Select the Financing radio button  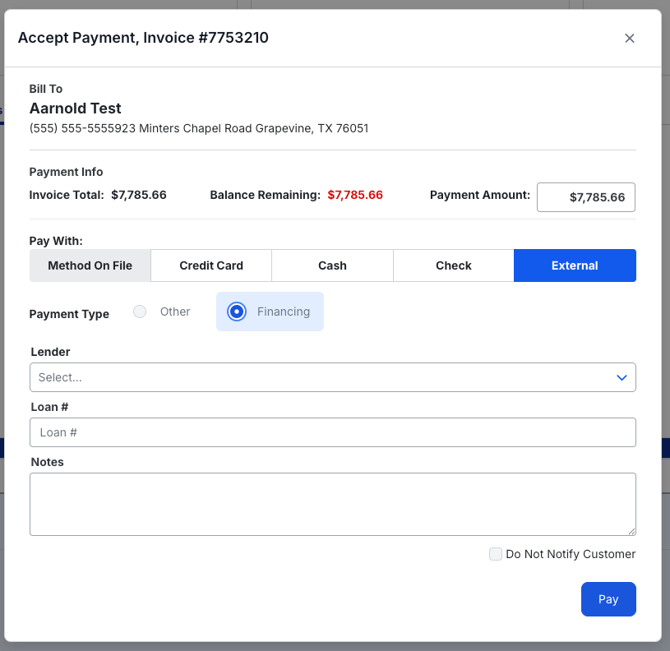click(x=237, y=312)
